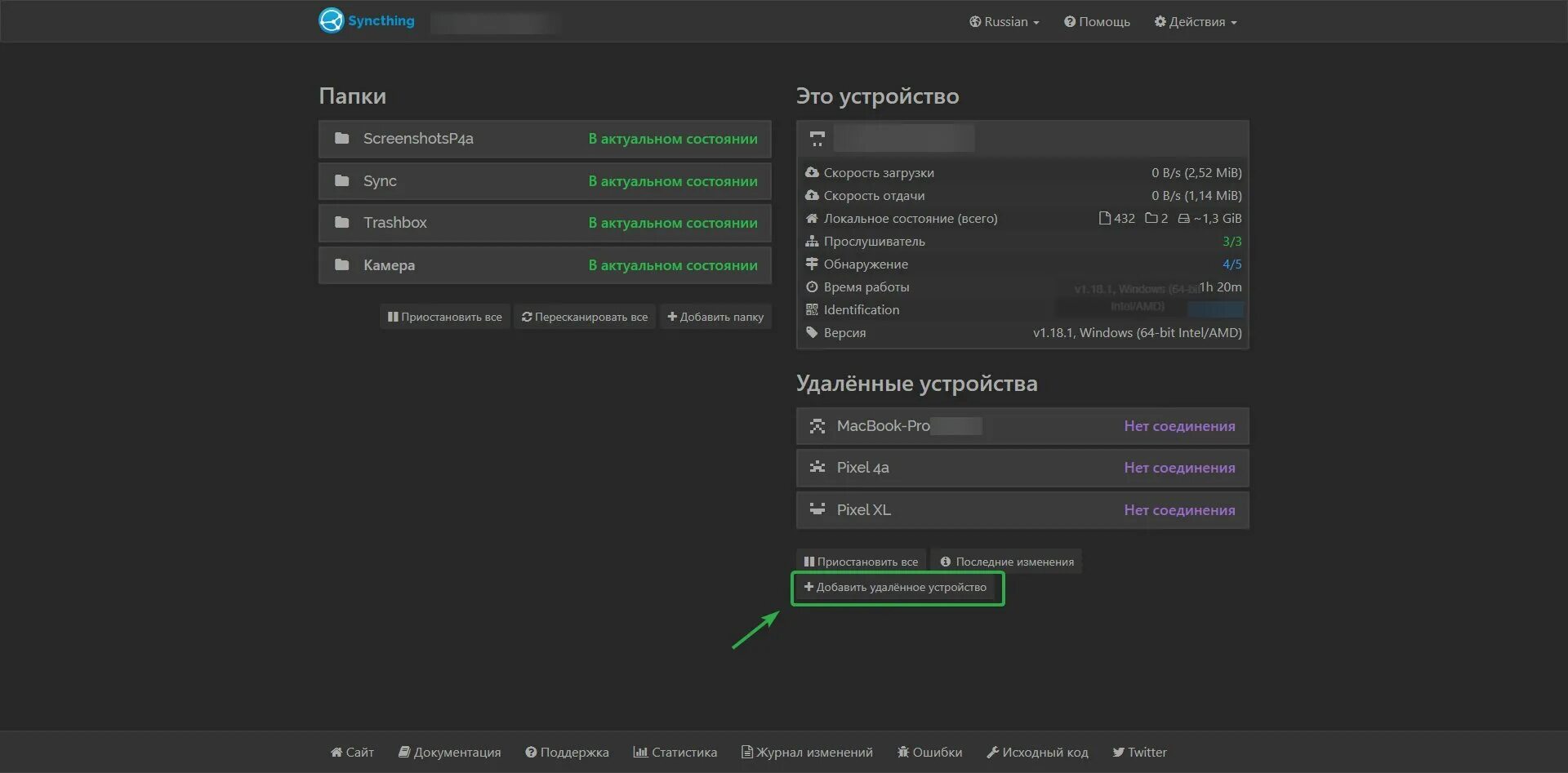
Task: Click Добавить папку button
Action: point(715,317)
